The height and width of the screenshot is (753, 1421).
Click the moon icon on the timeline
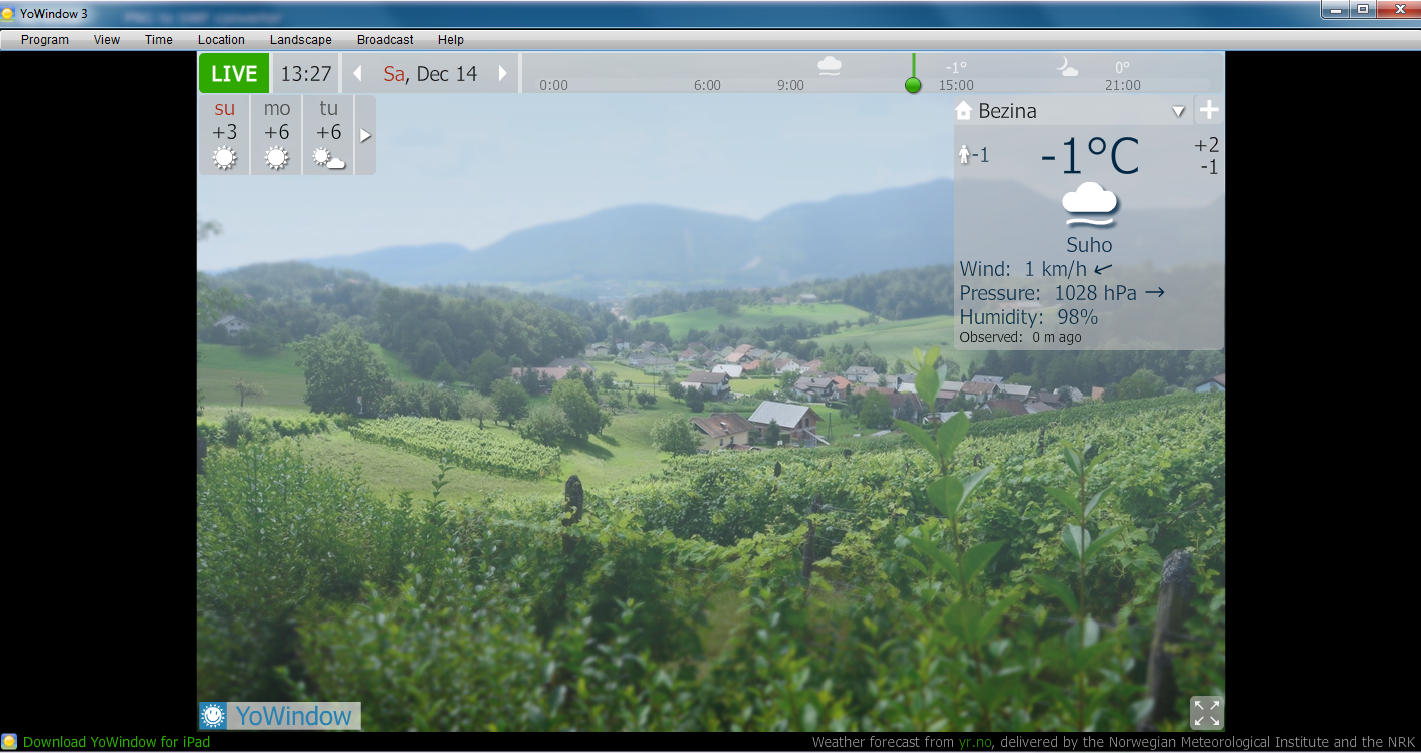pyautogui.click(x=1068, y=67)
